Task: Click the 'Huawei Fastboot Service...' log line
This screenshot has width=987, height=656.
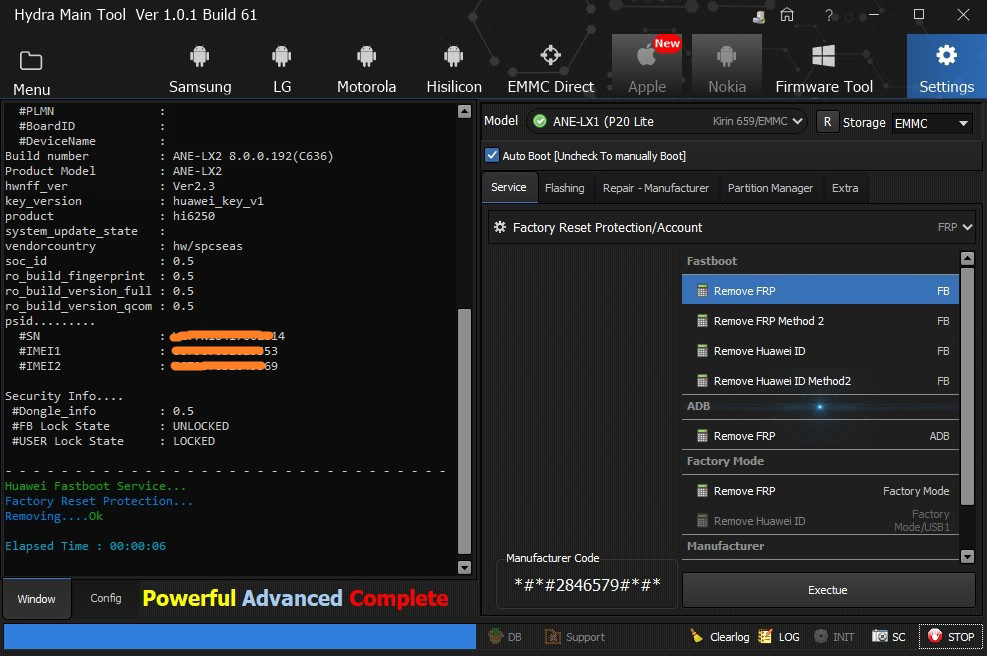Action: 96,486
